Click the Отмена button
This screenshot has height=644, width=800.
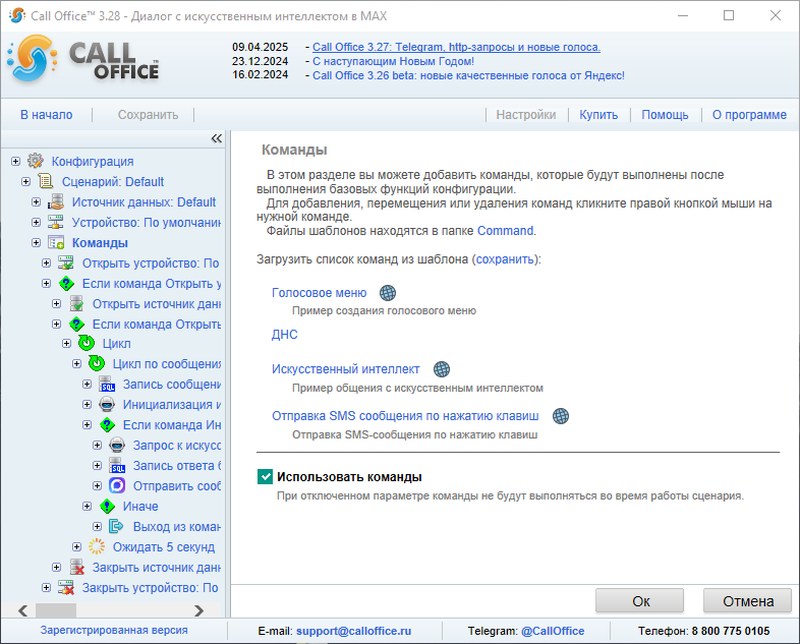tap(748, 601)
